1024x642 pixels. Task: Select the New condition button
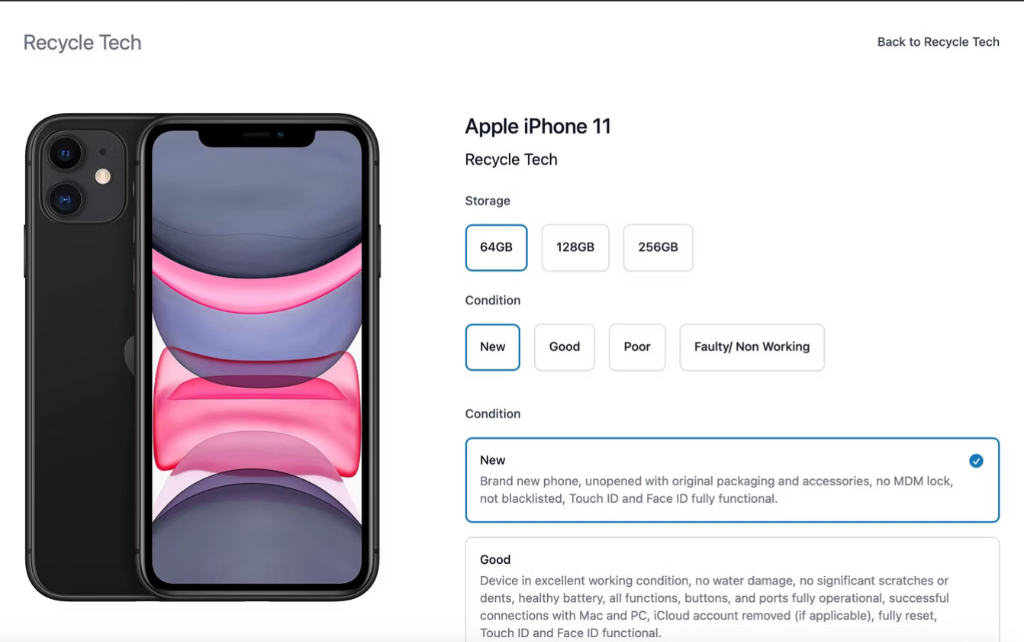(492, 347)
